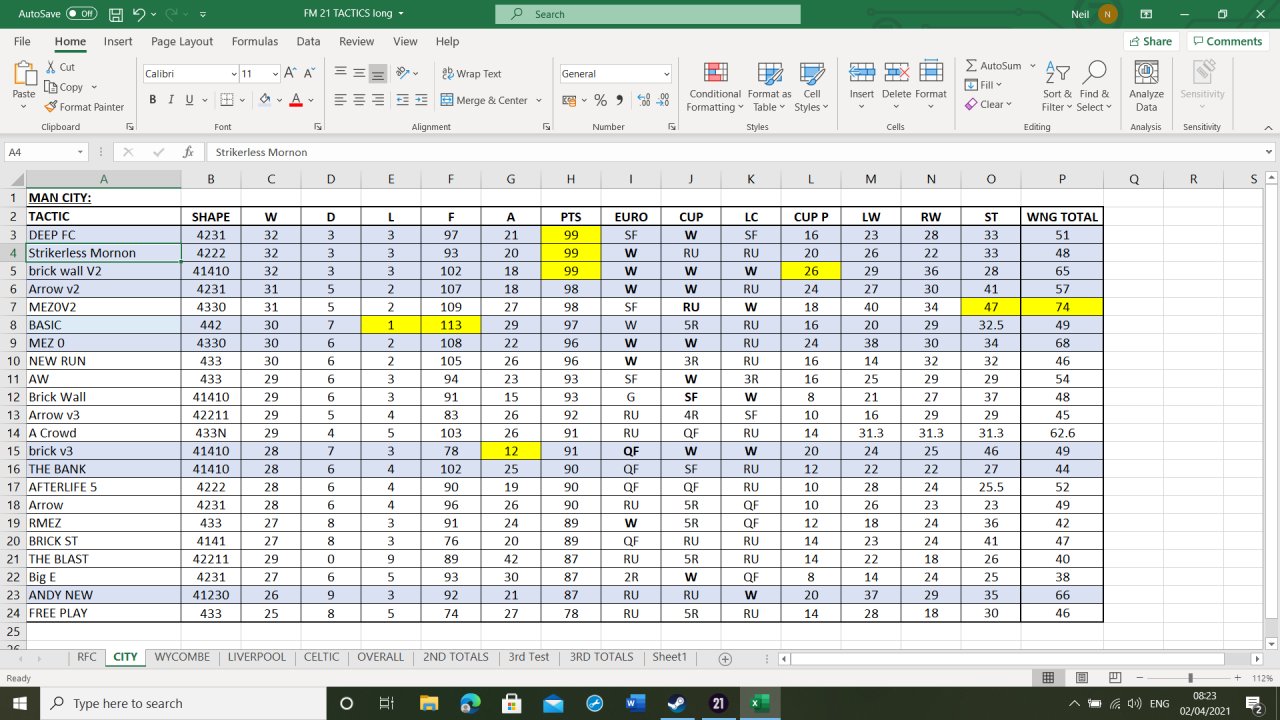Adjust the zoom slider
Viewport: 1280px width, 720px height.
click(x=1190, y=678)
